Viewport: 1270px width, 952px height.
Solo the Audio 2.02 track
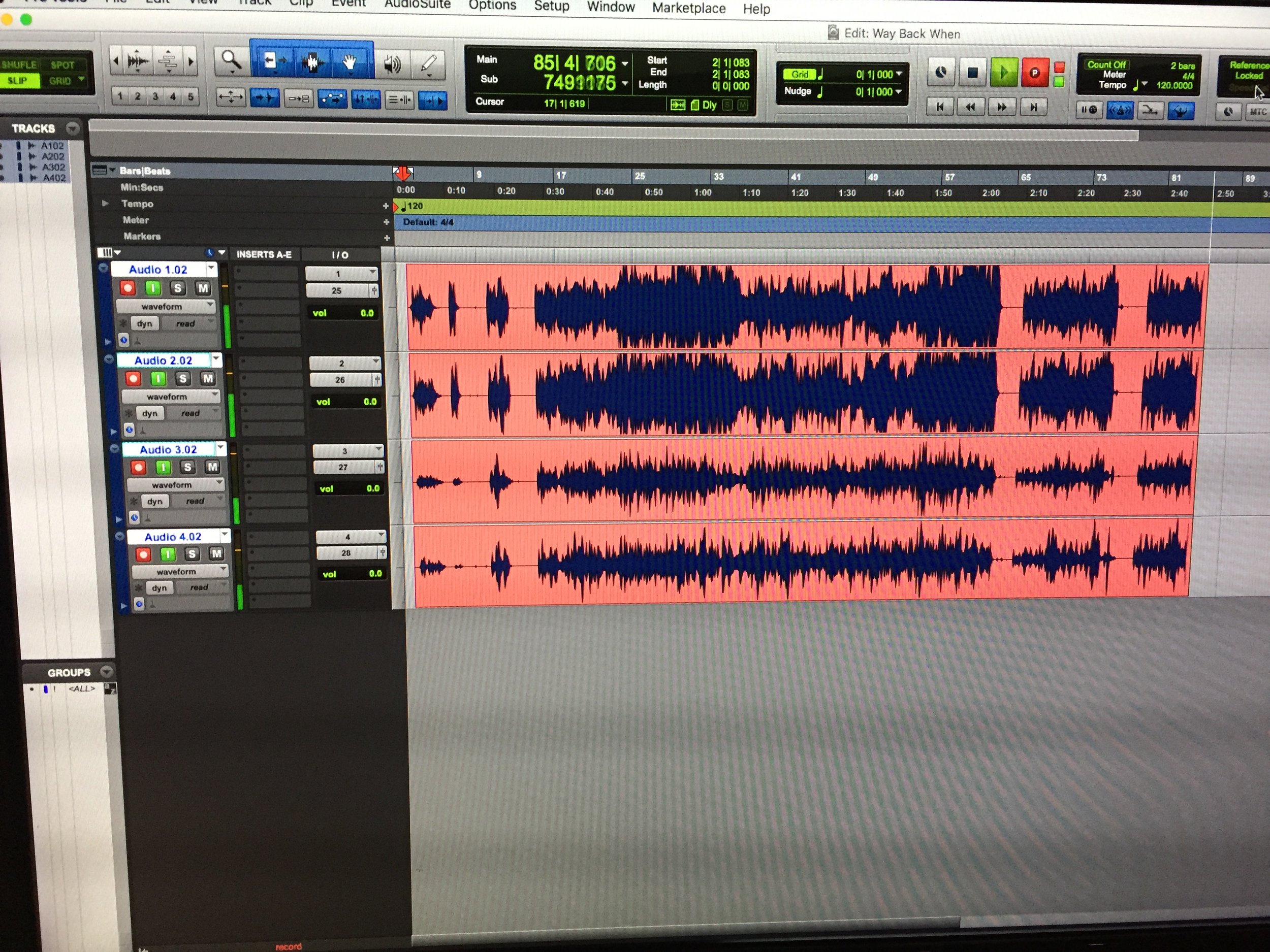[182, 378]
